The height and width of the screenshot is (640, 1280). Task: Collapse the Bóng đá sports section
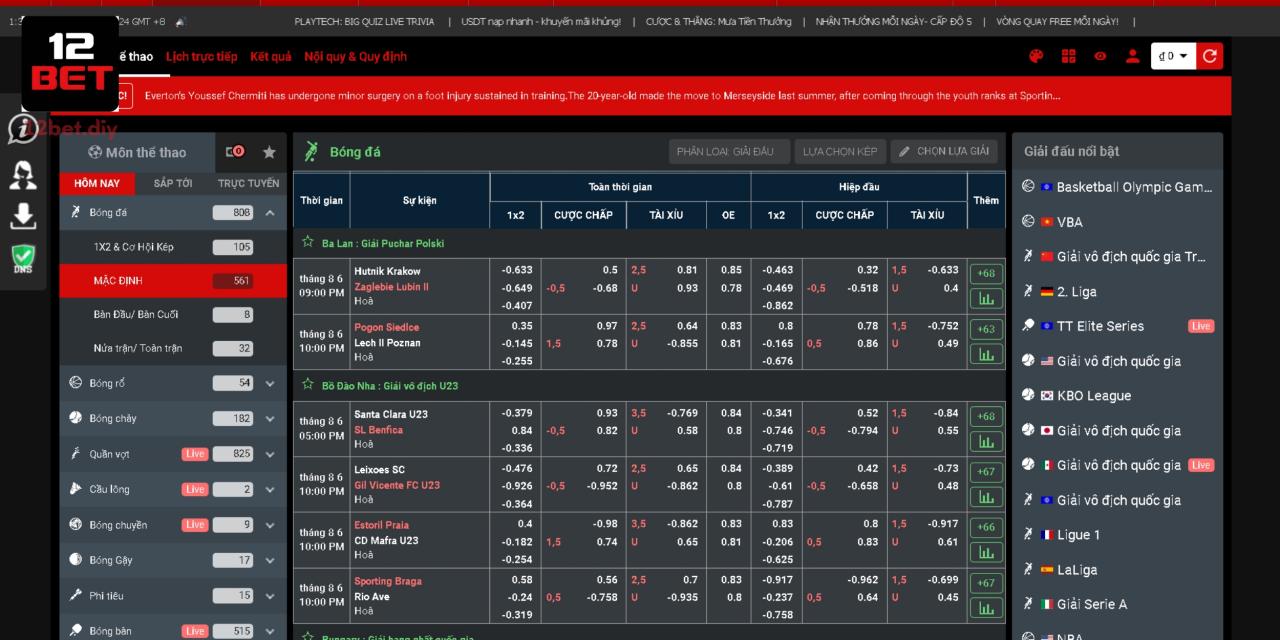(269, 212)
